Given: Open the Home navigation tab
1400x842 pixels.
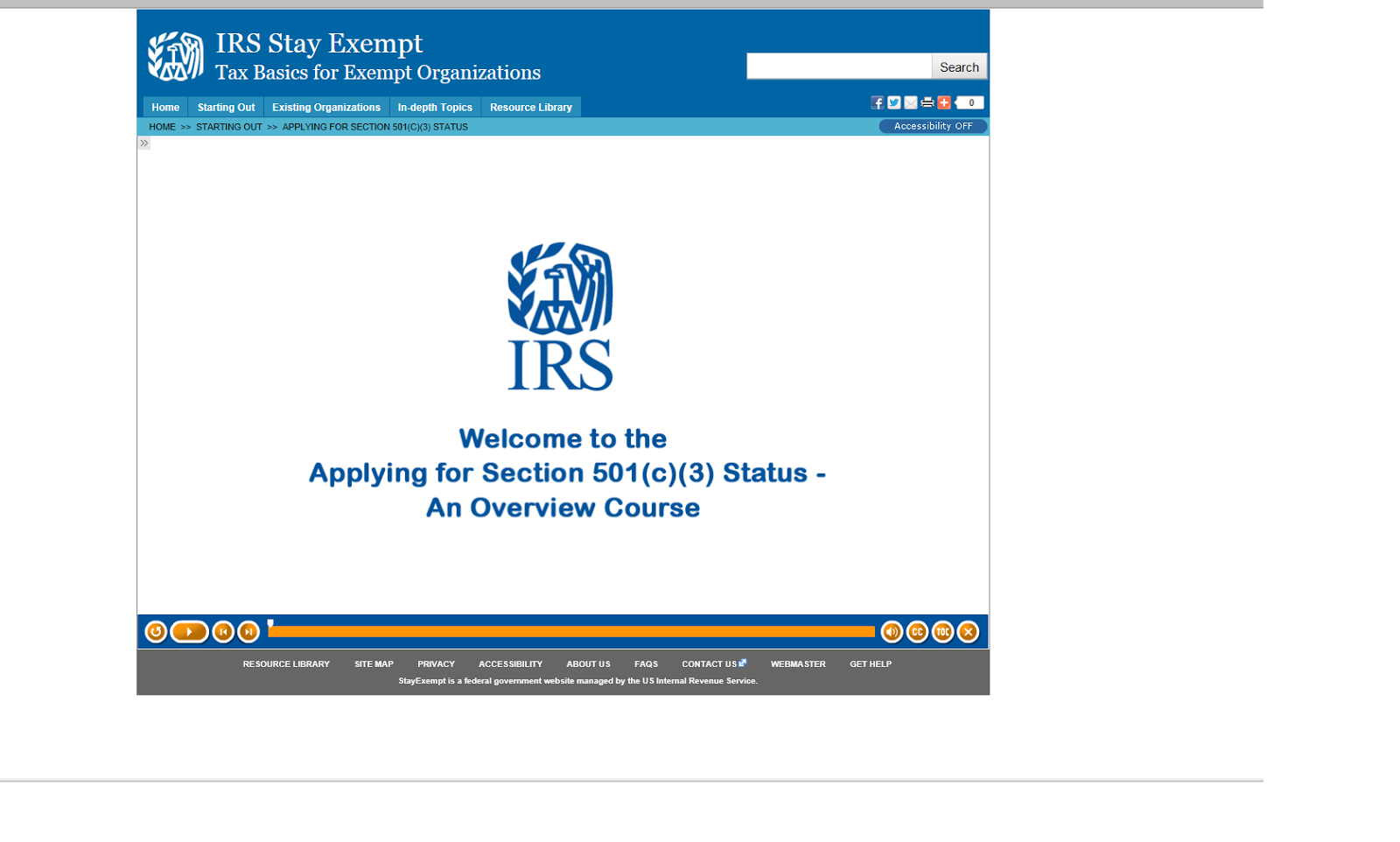Looking at the screenshot, I should (165, 107).
